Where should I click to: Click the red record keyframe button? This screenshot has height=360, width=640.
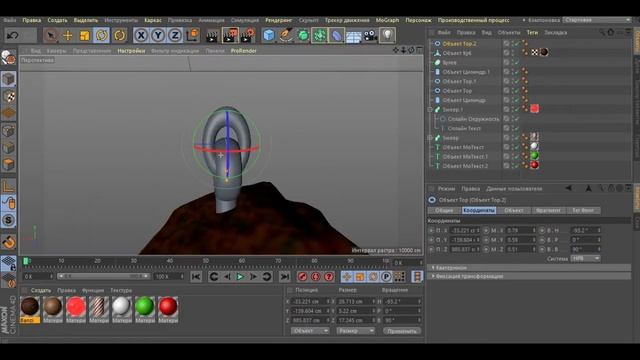coord(302,277)
